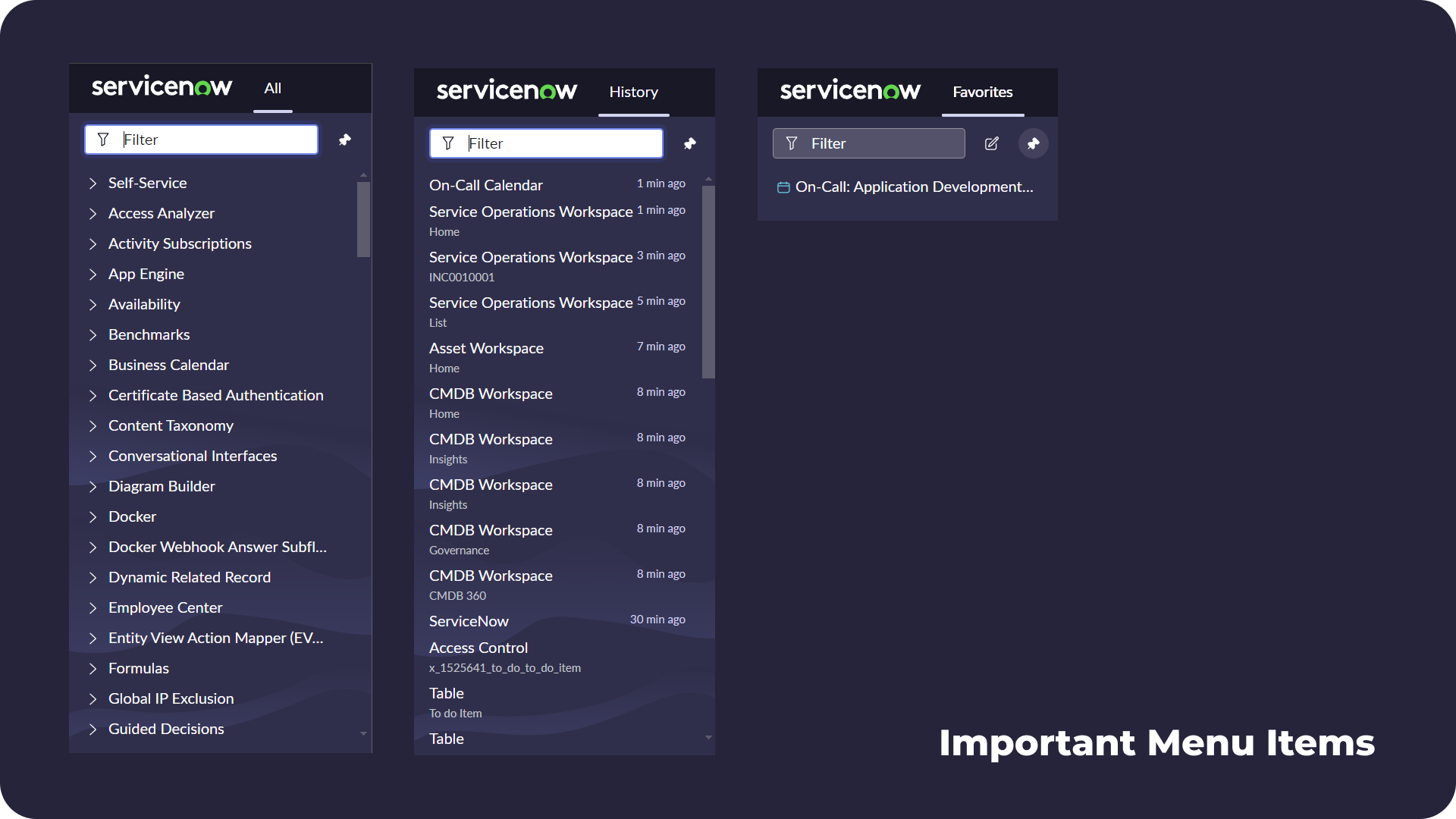Open Global IP Exclusion menu item
Image resolution: width=1456 pixels, height=819 pixels.
point(171,698)
